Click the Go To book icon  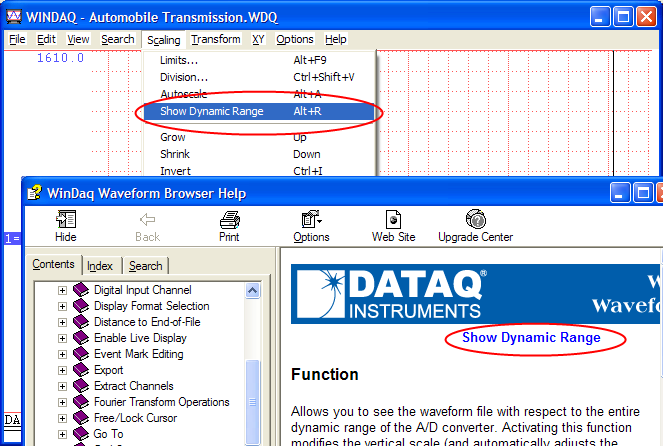click(81, 434)
